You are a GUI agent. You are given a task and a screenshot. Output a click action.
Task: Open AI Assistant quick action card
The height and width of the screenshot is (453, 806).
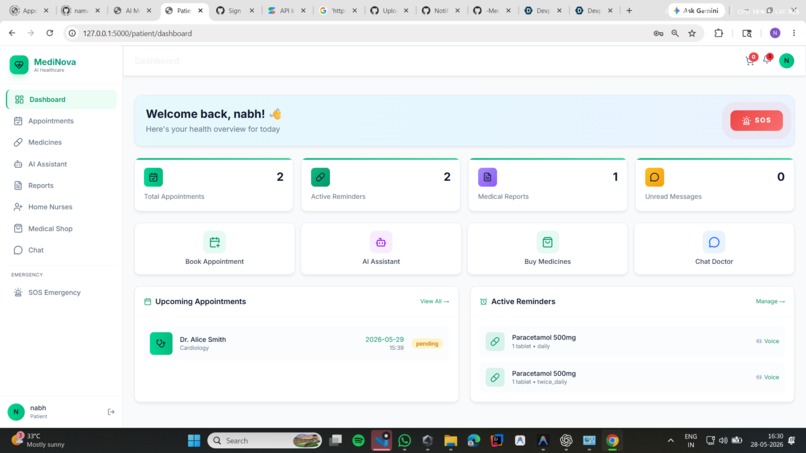(x=381, y=249)
